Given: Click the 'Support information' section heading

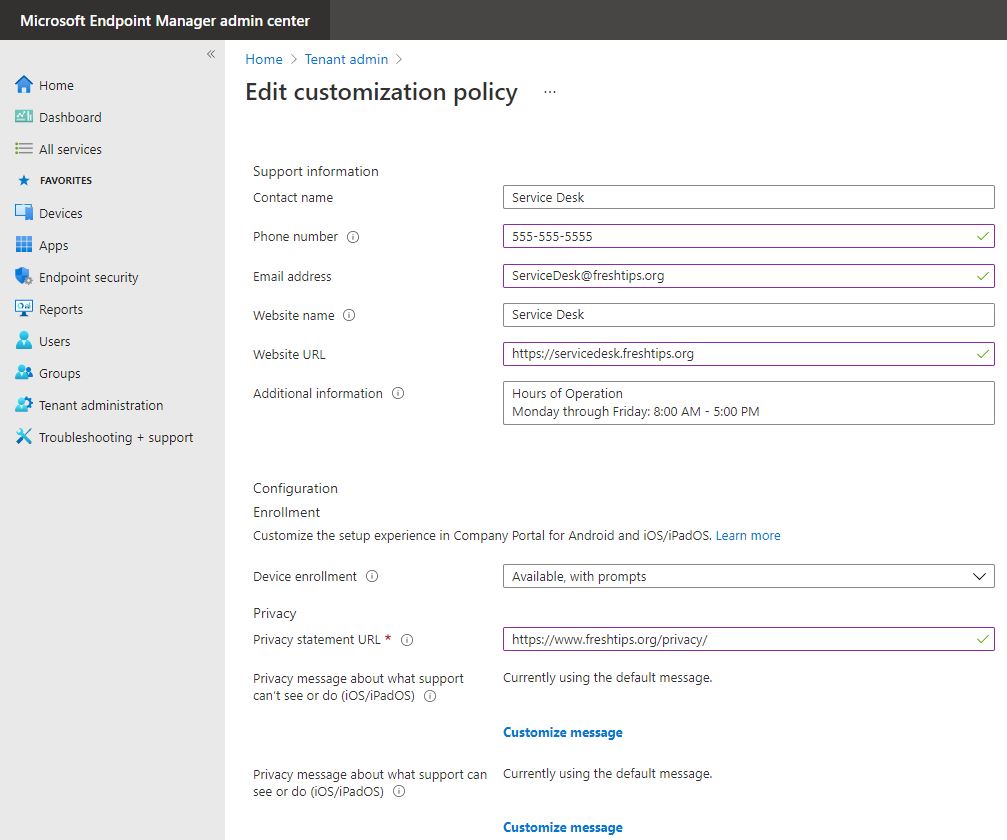Looking at the screenshot, I should 315,171.
